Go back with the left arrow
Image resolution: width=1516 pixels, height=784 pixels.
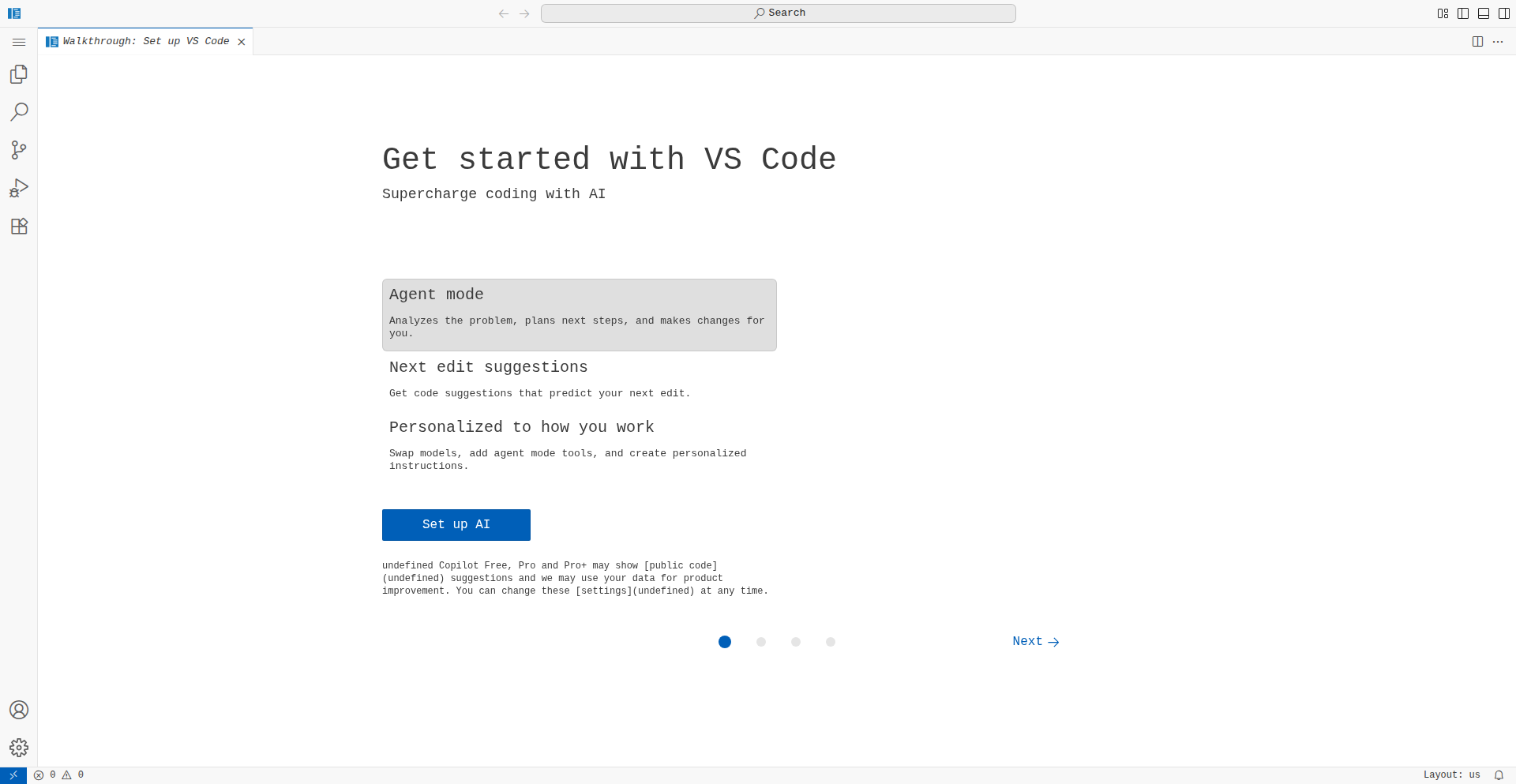coord(504,13)
